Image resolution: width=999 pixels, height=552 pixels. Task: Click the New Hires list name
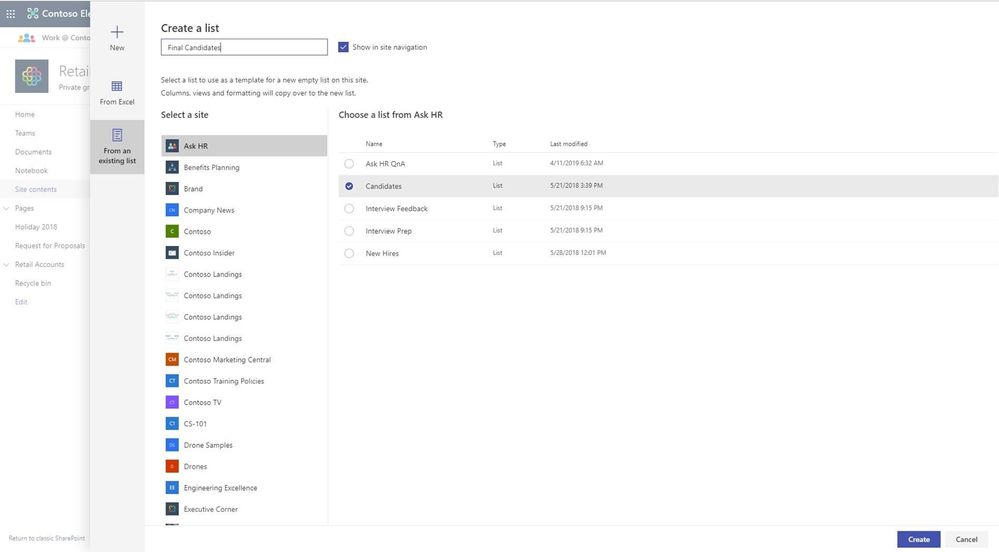[x=382, y=253]
